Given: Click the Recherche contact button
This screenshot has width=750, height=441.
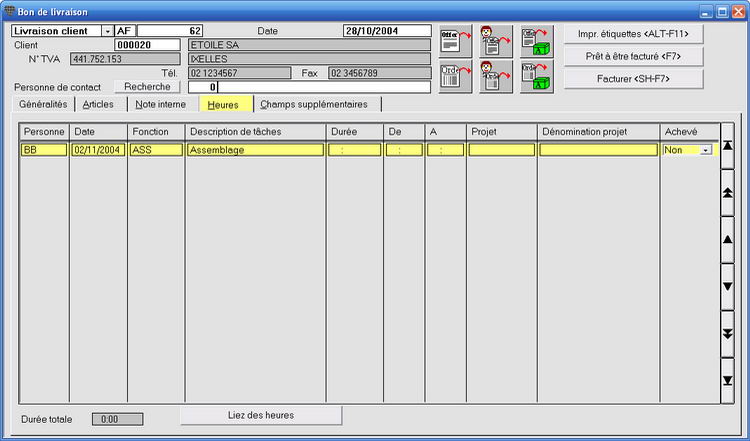Looking at the screenshot, I should pos(147,87).
